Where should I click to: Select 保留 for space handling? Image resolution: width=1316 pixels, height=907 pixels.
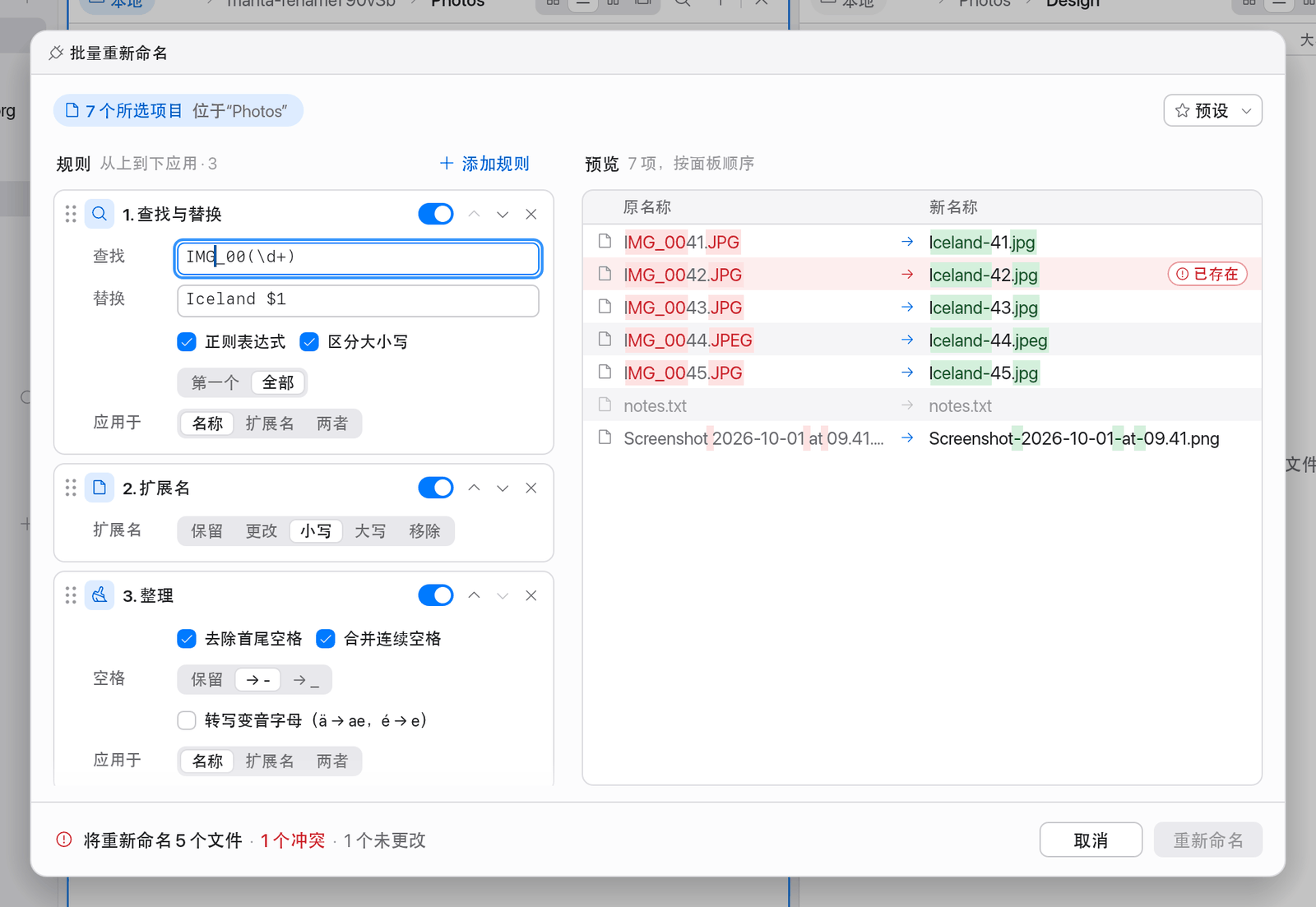(x=206, y=680)
